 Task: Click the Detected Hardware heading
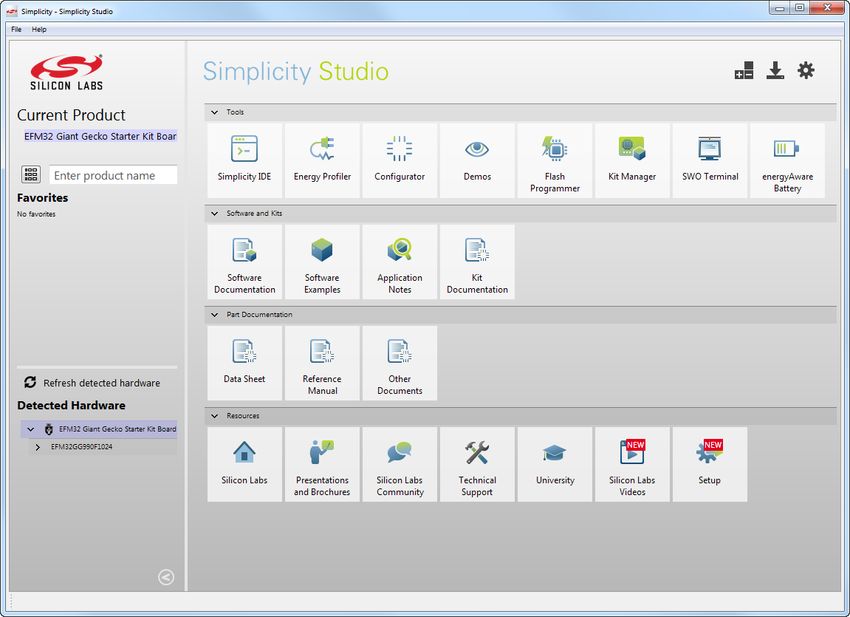point(71,406)
